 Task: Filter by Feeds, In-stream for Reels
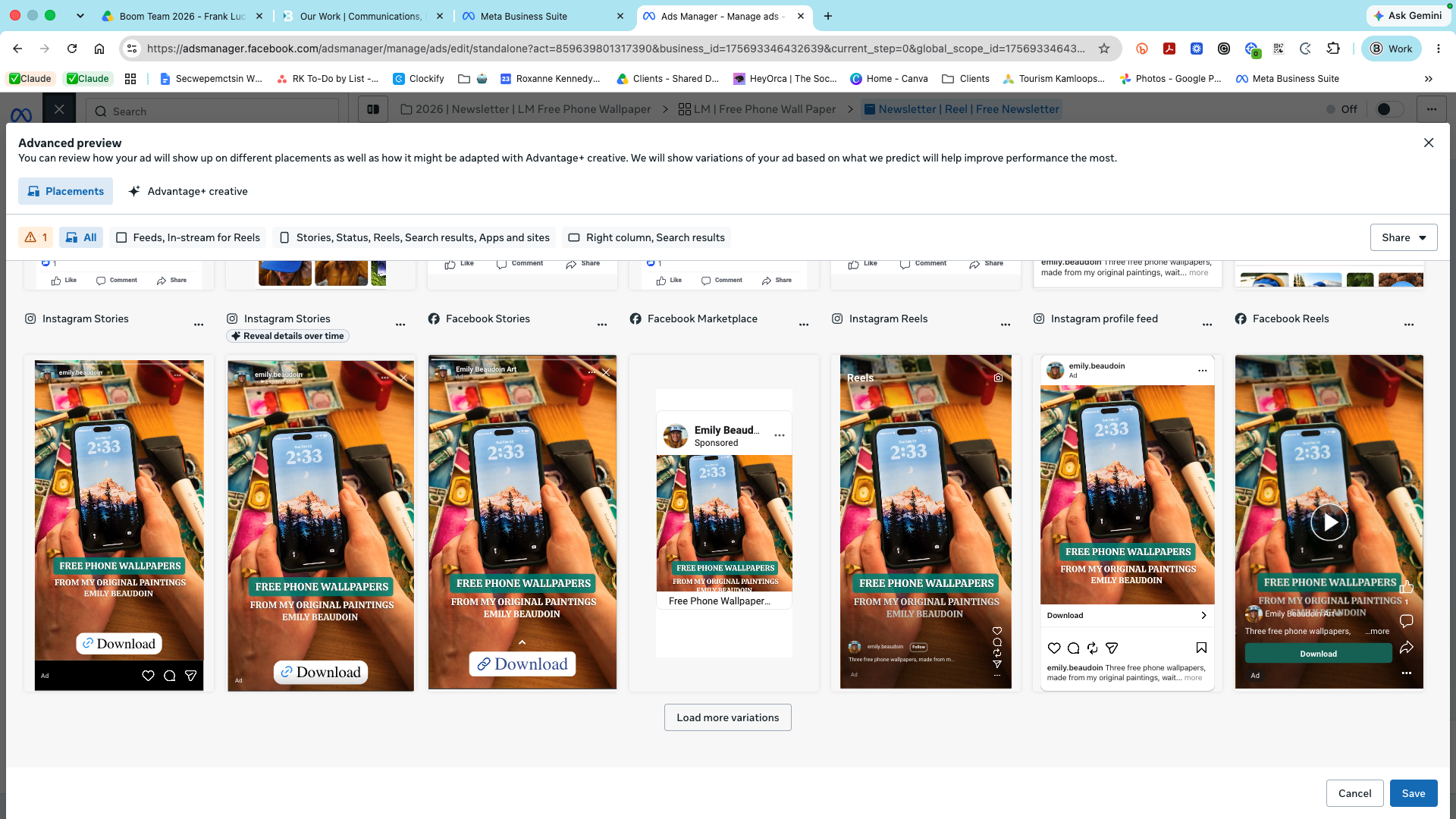pos(188,237)
